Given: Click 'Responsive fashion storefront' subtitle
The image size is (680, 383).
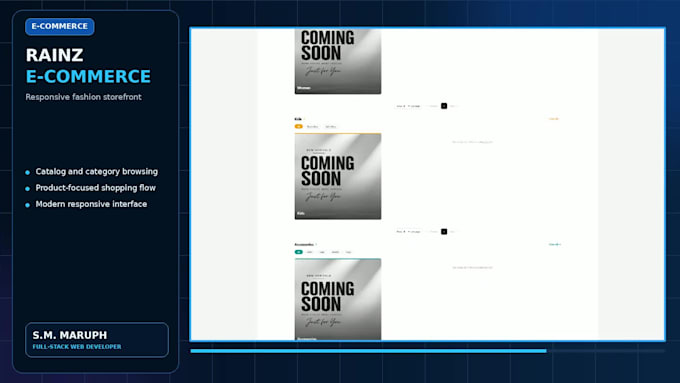Looking at the screenshot, I should 83,97.
